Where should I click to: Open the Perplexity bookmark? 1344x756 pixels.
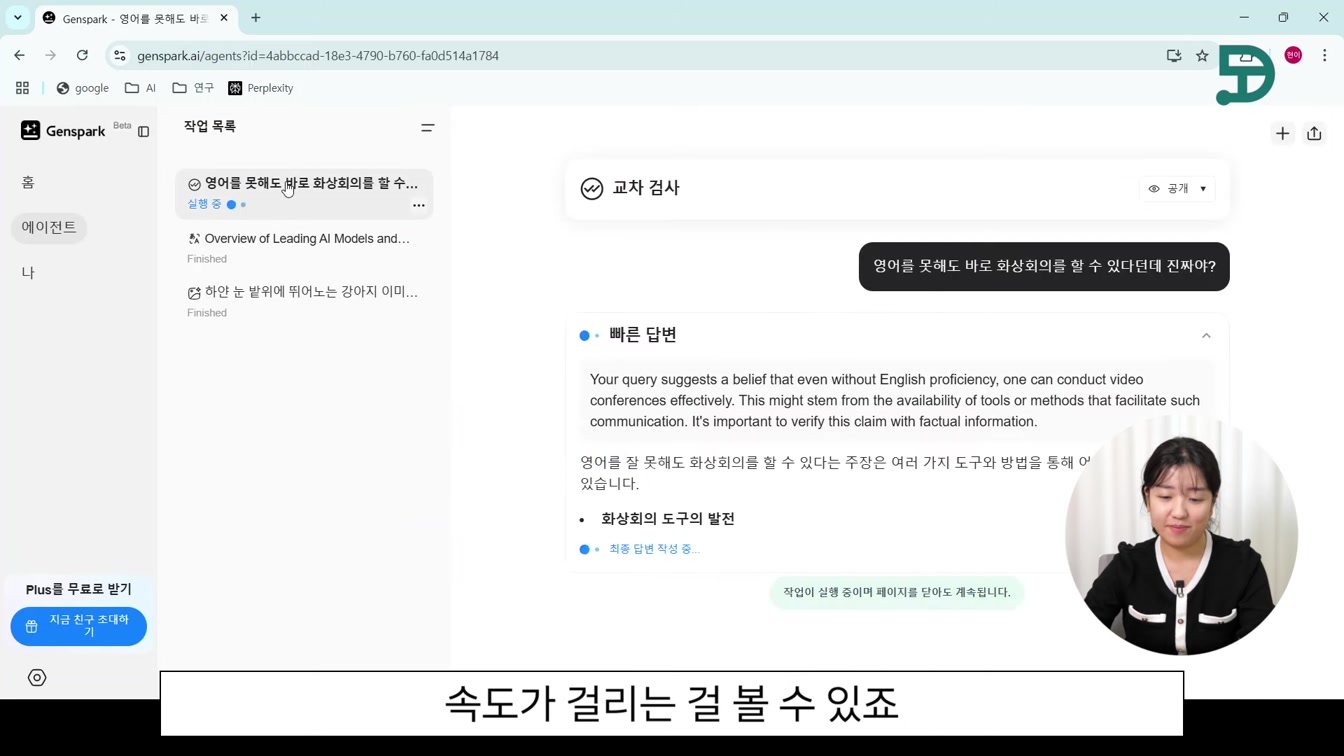[261, 88]
